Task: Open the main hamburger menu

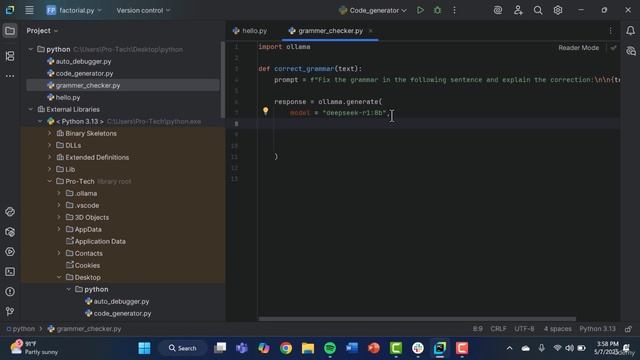Action: (x=29, y=10)
